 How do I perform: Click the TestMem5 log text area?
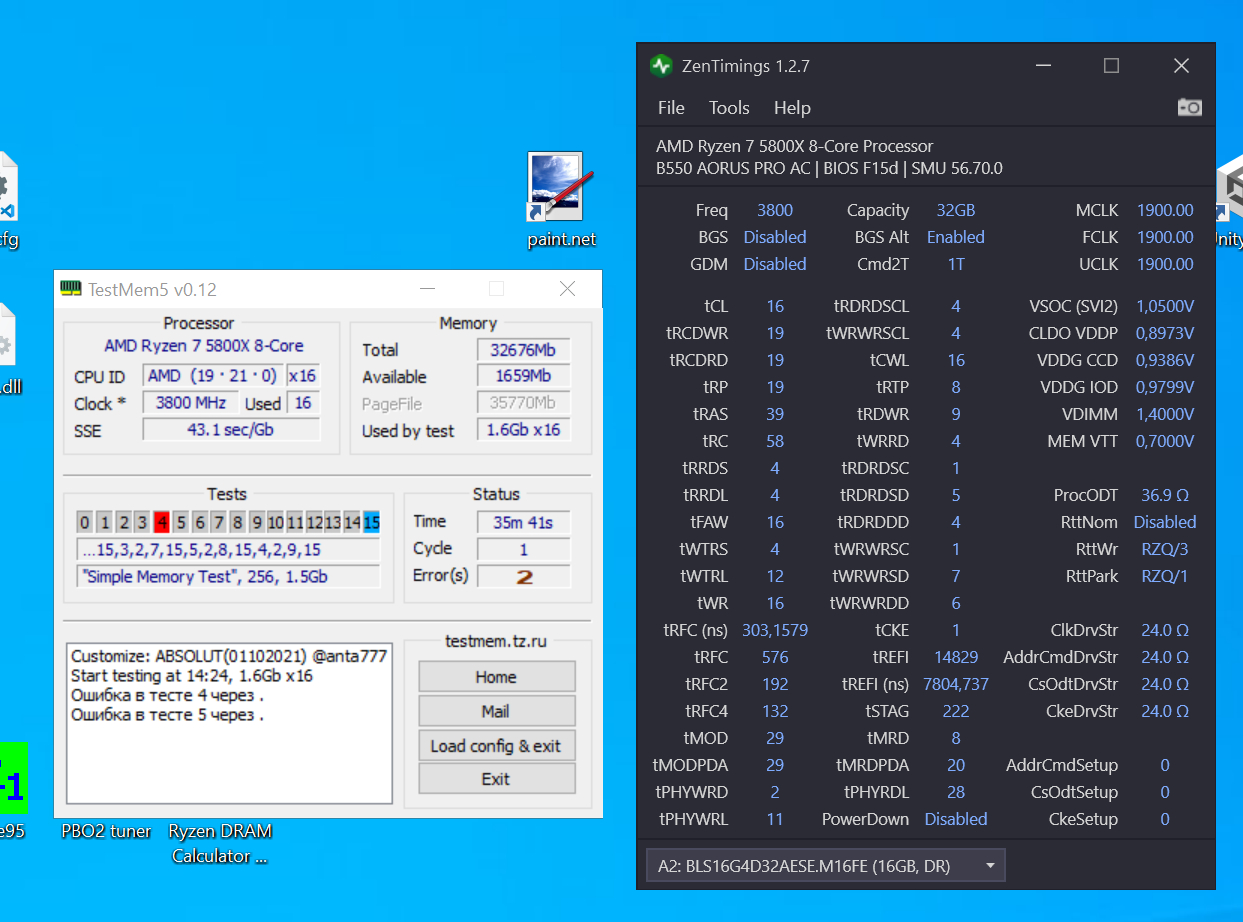click(x=230, y=723)
